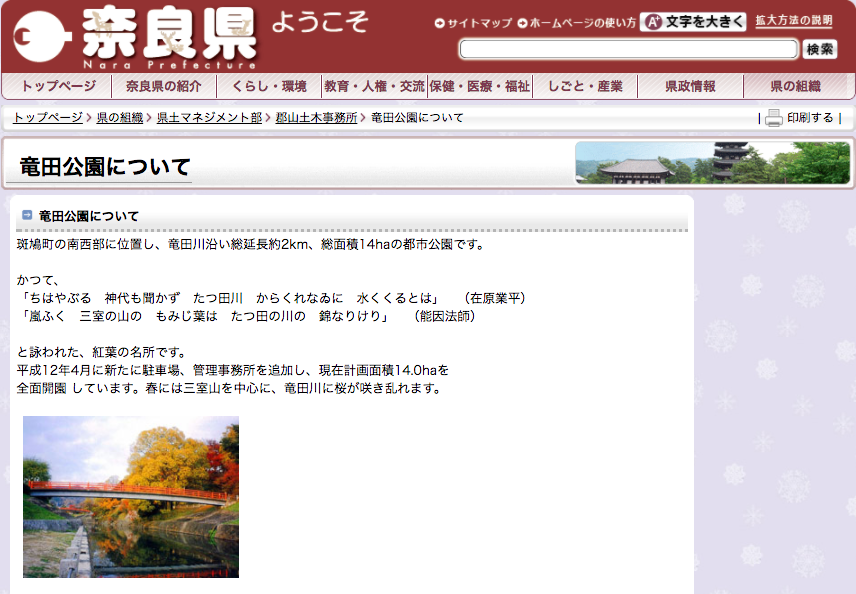Screen dimensions: 856x594
Task: Click the line beginning 平成12年4月に新たに駐車場
Action: click(233, 370)
